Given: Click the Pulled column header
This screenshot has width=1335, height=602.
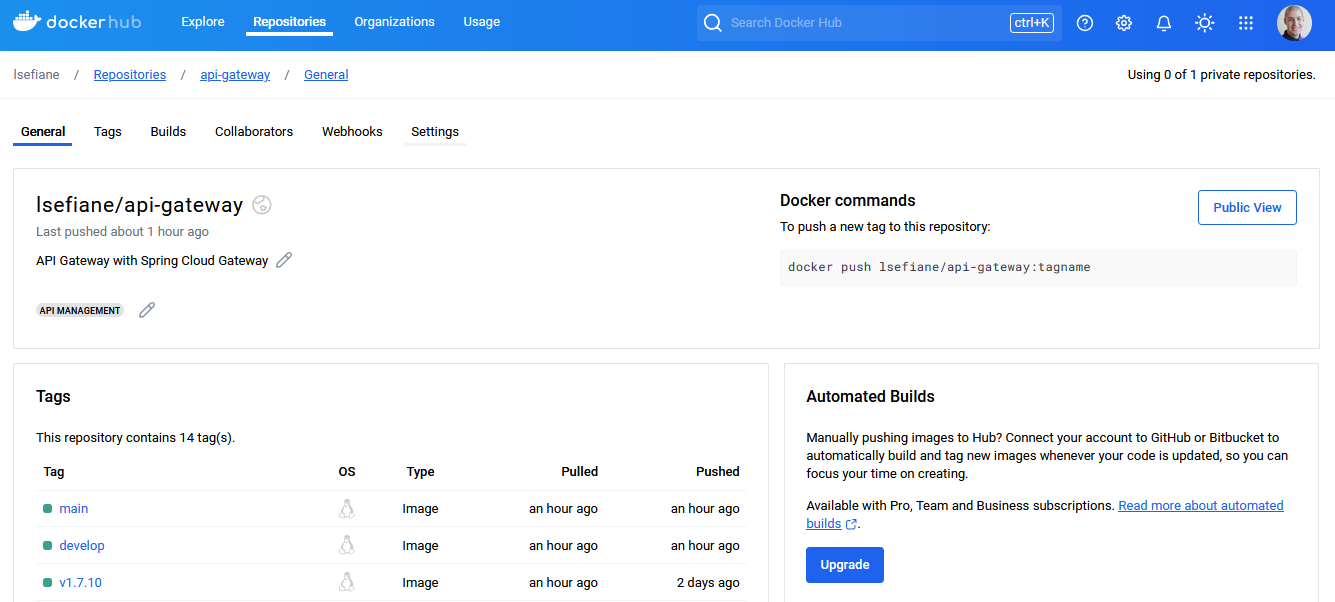Looking at the screenshot, I should (x=580, y=472).
